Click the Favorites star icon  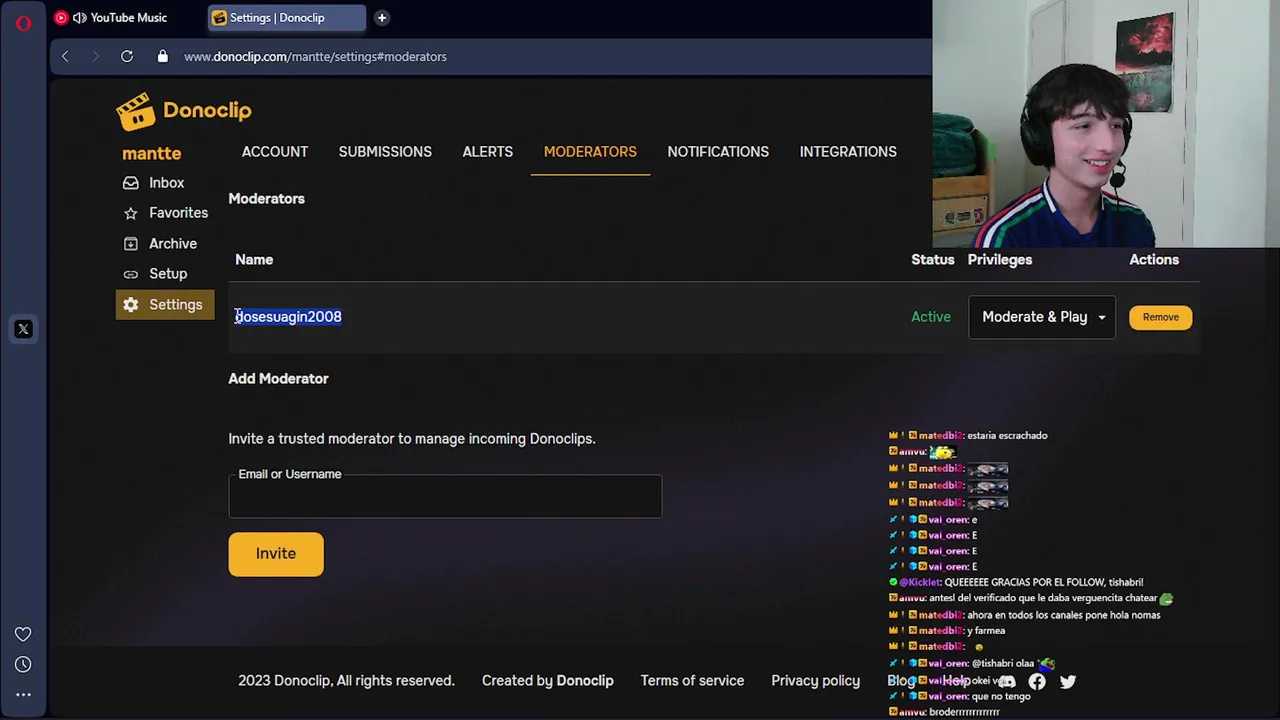[x=131, y=213]
